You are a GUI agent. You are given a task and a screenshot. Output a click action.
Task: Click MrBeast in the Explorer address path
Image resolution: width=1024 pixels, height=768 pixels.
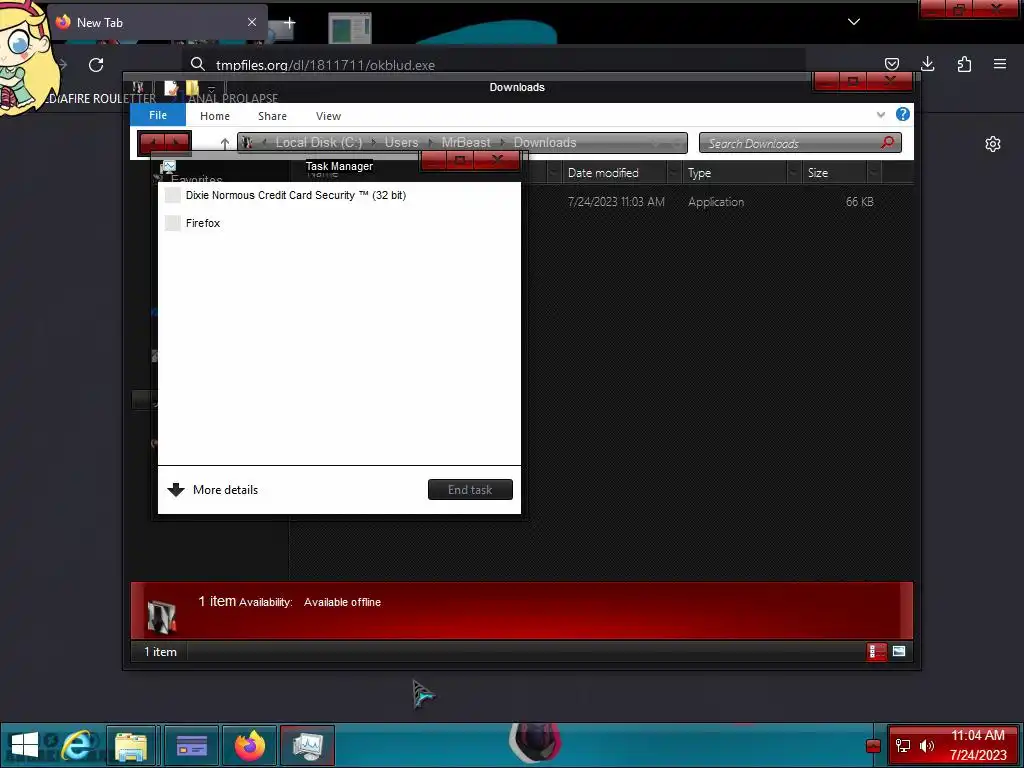pyautogui.click(x=466, y=142)
